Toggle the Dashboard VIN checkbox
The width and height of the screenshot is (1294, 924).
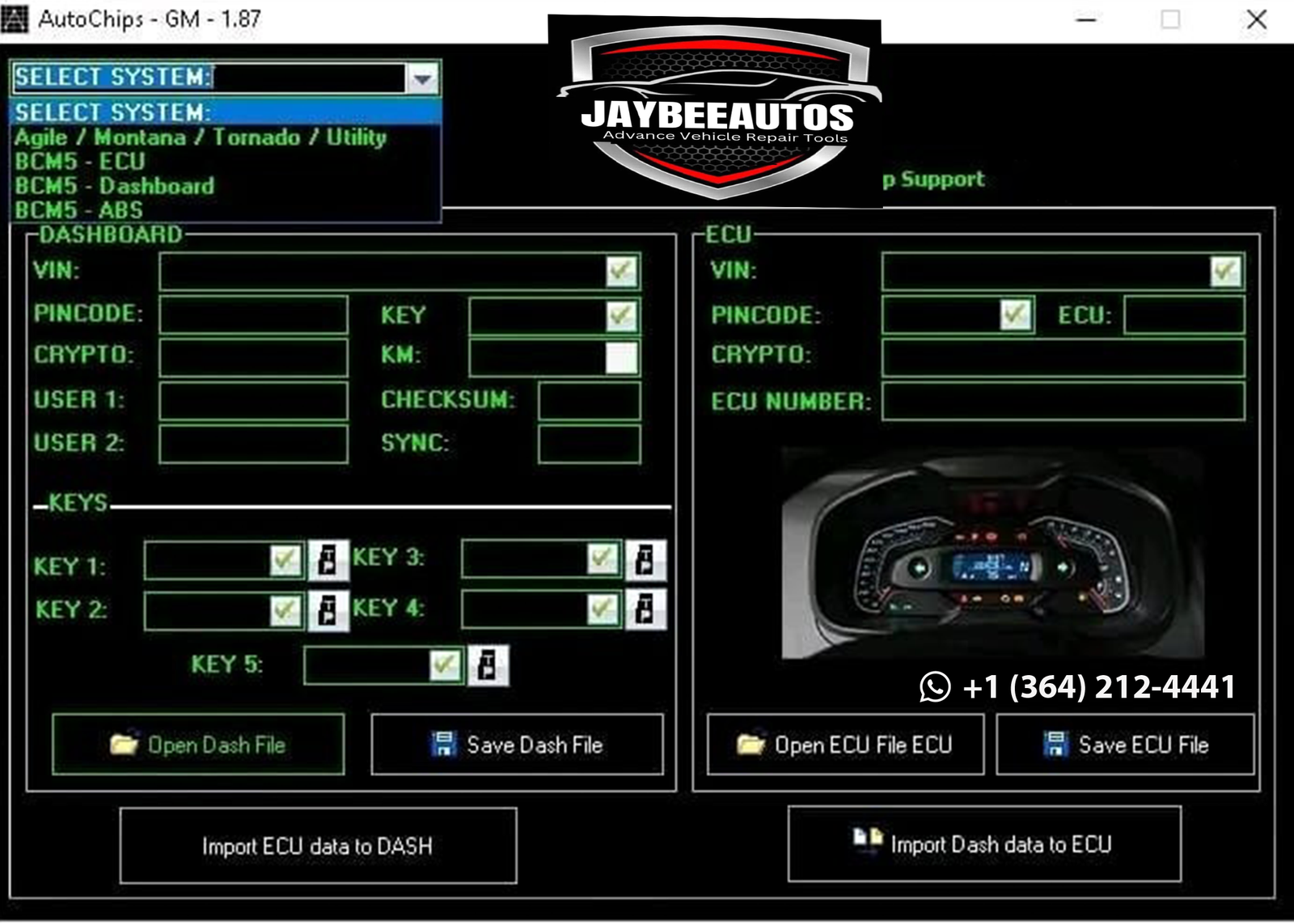tap(621, 271)
